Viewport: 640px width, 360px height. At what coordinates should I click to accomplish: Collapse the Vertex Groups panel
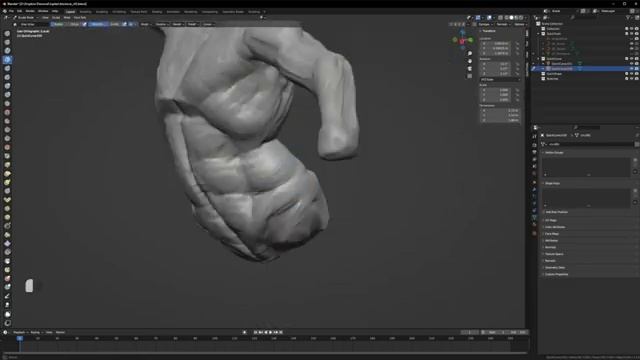click(554, 152)
